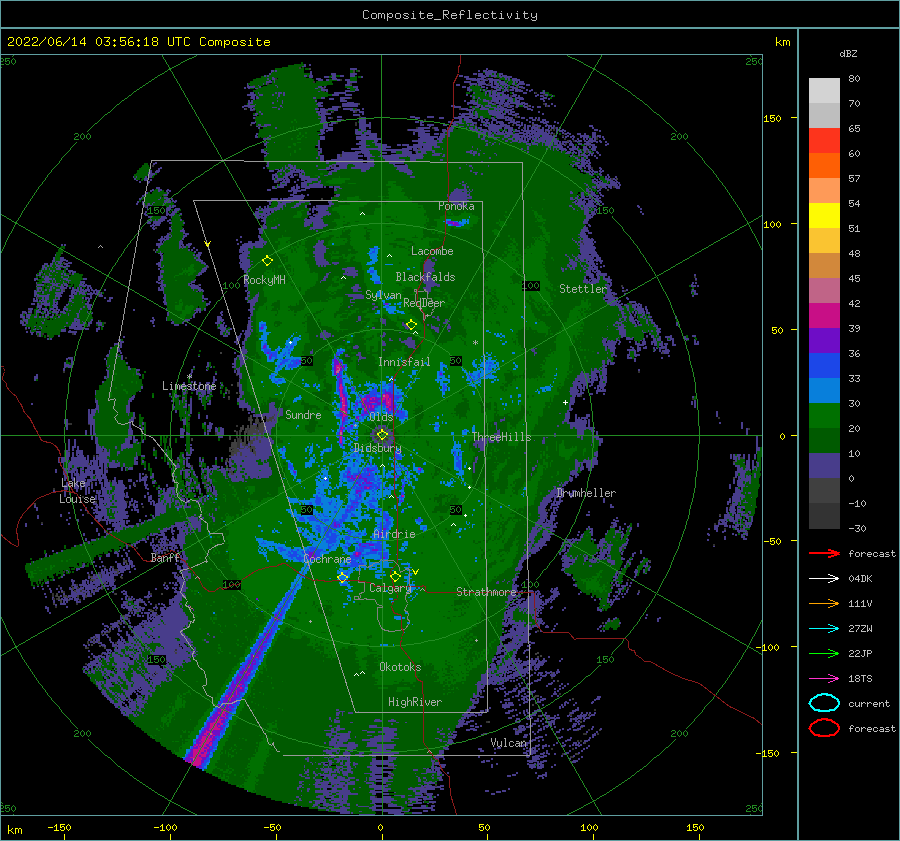900x841 pixels.
Task: Click the ThreeHills label
Action: (x=502, y=437)
